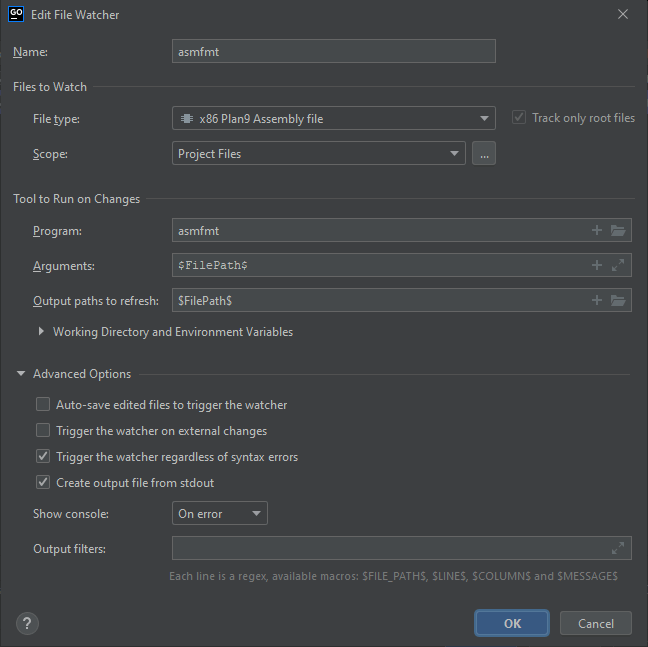Uncheck trigger watcher regardless of syntax errors
648x647 pixels.
43,456
